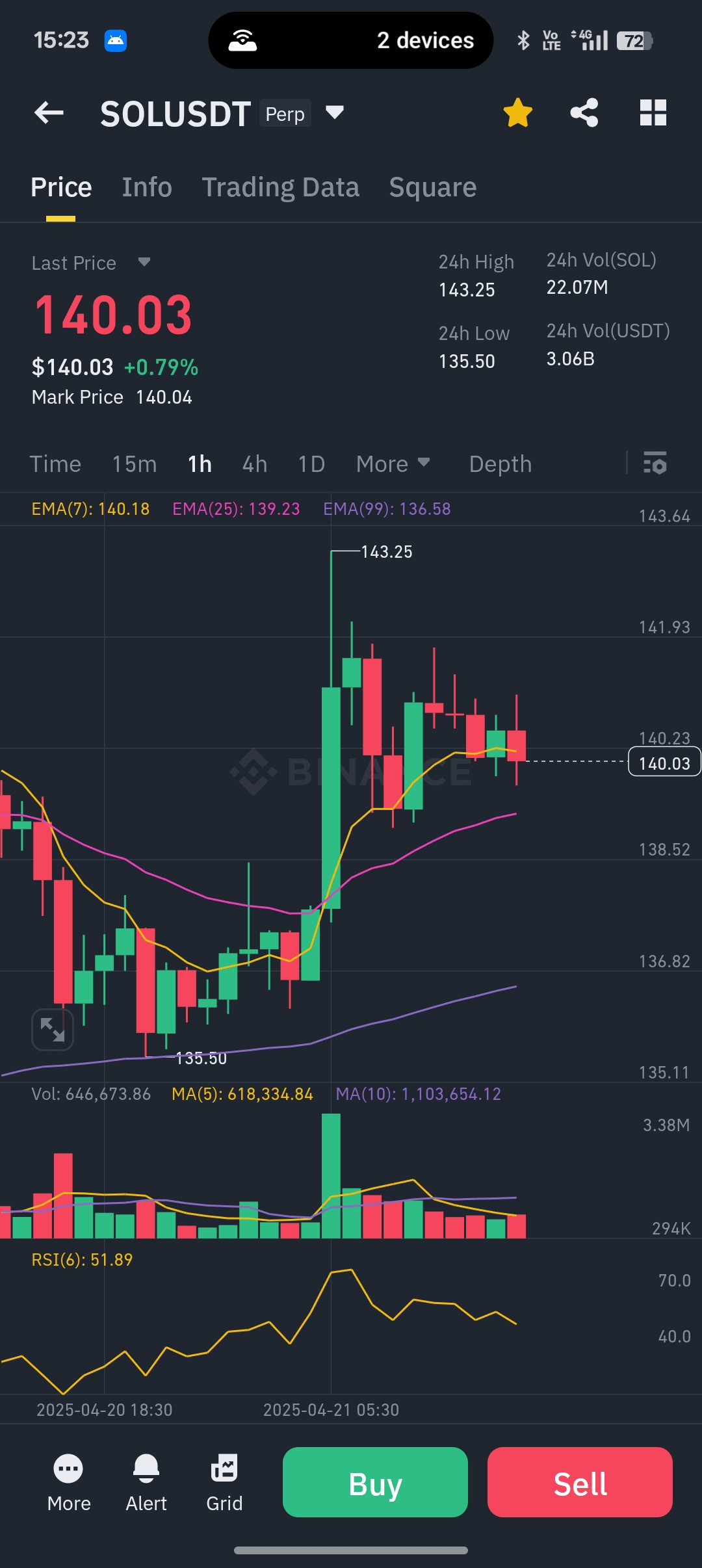Tap the tallest green volume bar
Screen dimensions: 702x1568
click(x=331, y=1176)
